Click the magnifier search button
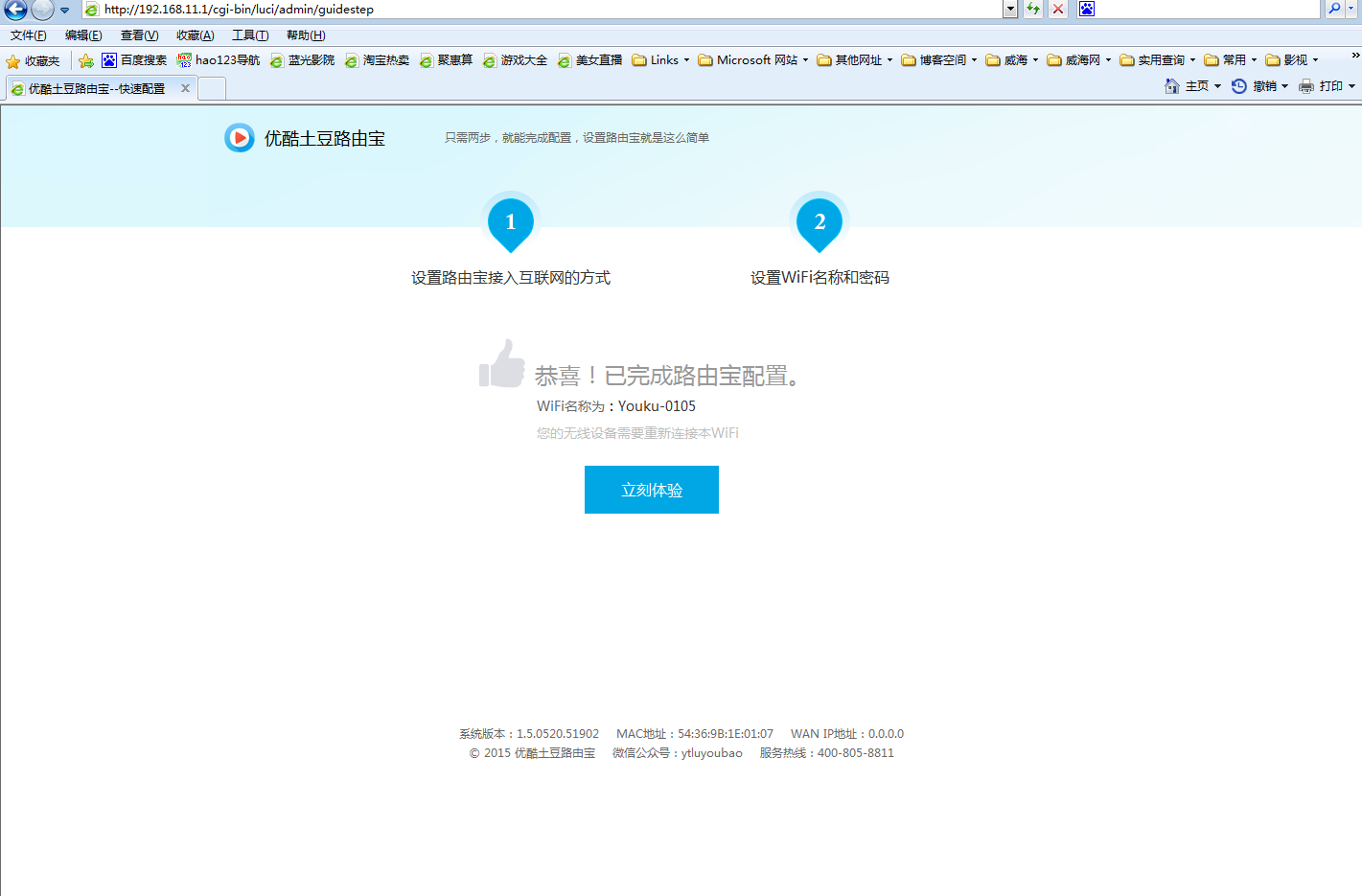The width and height of the screenshot is (1362, 896). tap(1334, 10)
